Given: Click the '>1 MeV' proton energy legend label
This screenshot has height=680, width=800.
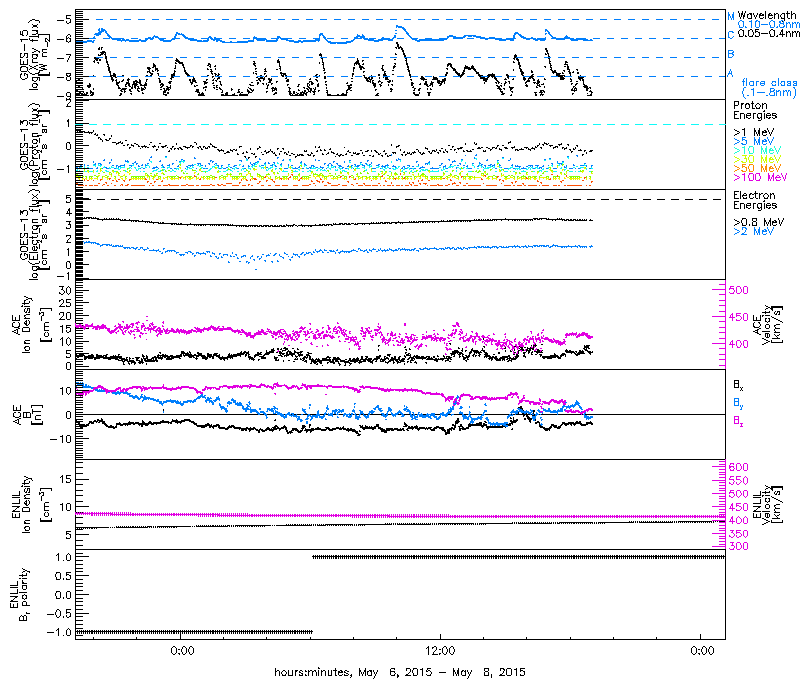Looking at the screenshot, I should (754, 132).
